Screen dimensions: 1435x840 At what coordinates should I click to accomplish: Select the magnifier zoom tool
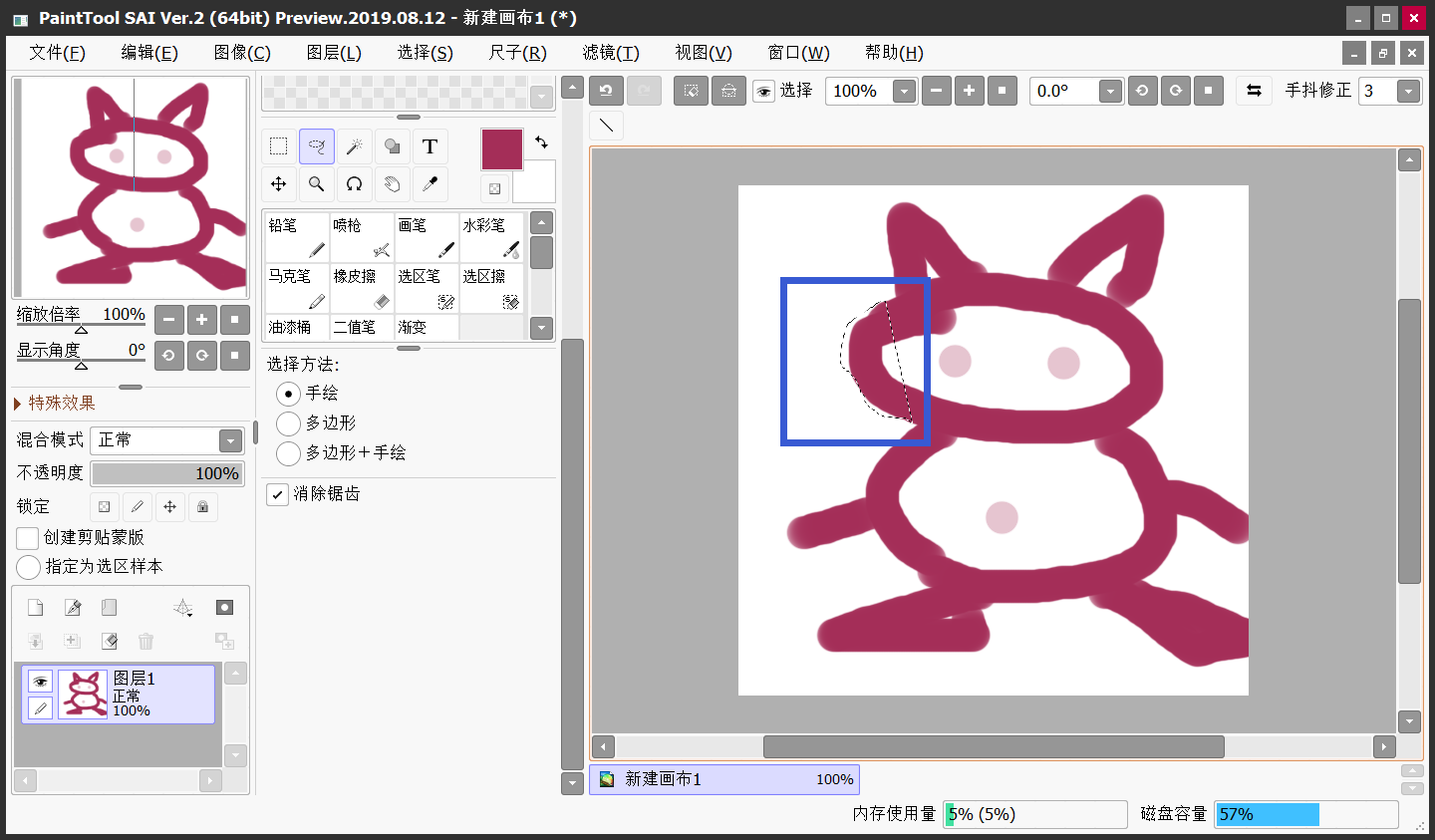tap(316, 184)
